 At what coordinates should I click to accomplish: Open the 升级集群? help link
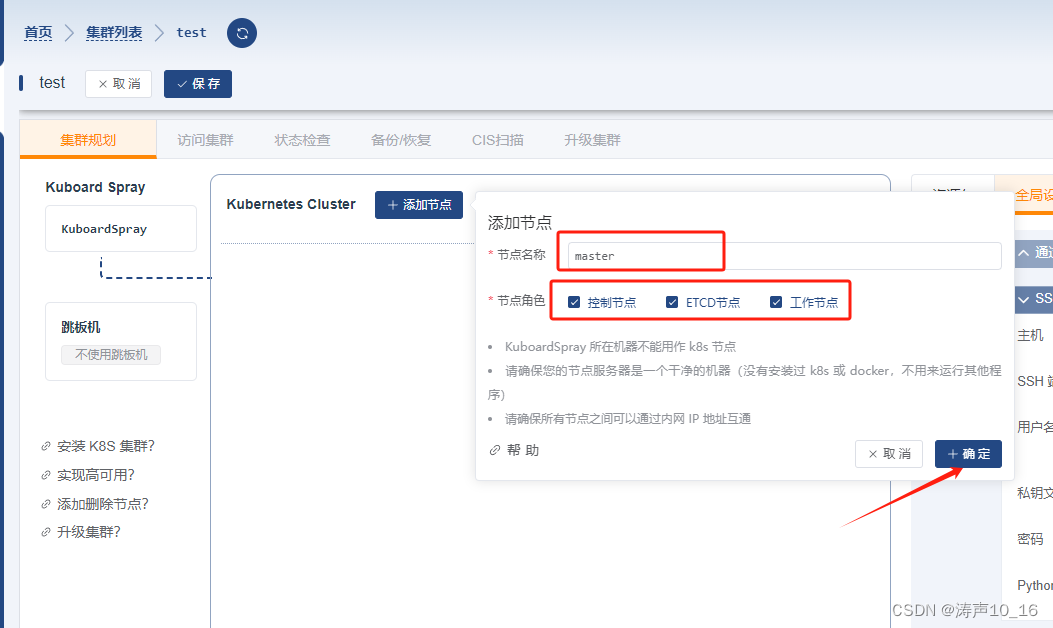click(89, 532)
